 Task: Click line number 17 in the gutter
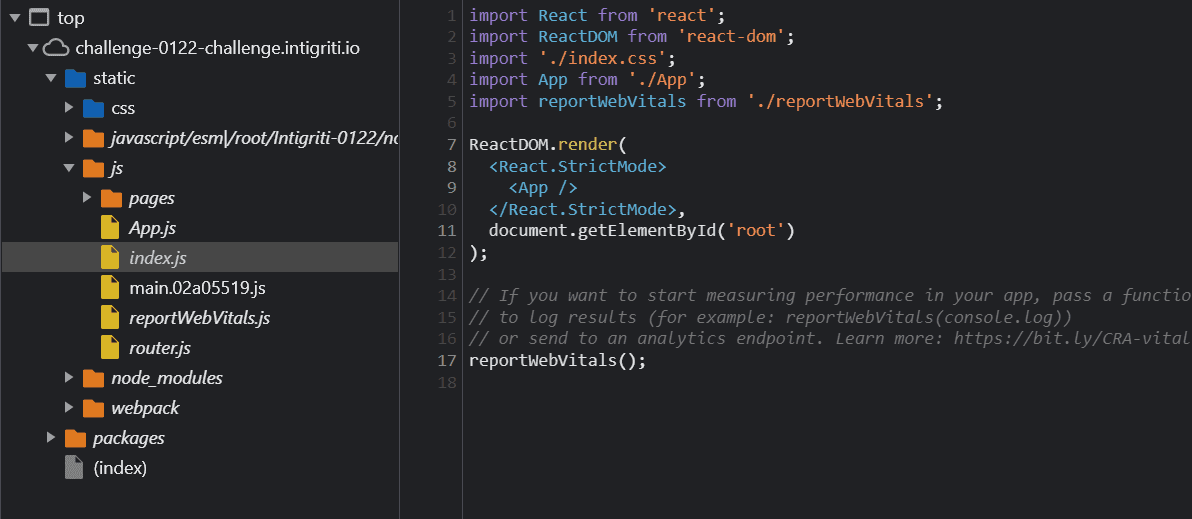pyautogui.click(x=448, y=360)
